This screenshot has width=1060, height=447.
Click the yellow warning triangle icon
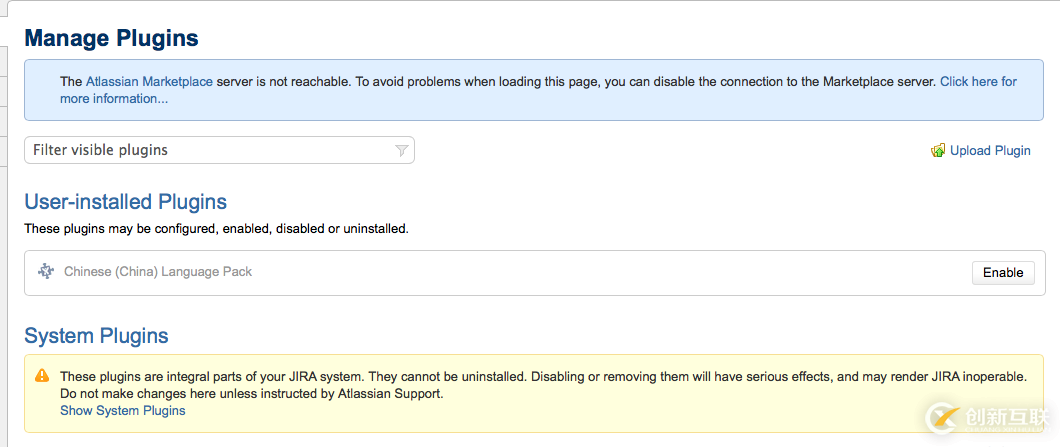click(x=42, y=375)
